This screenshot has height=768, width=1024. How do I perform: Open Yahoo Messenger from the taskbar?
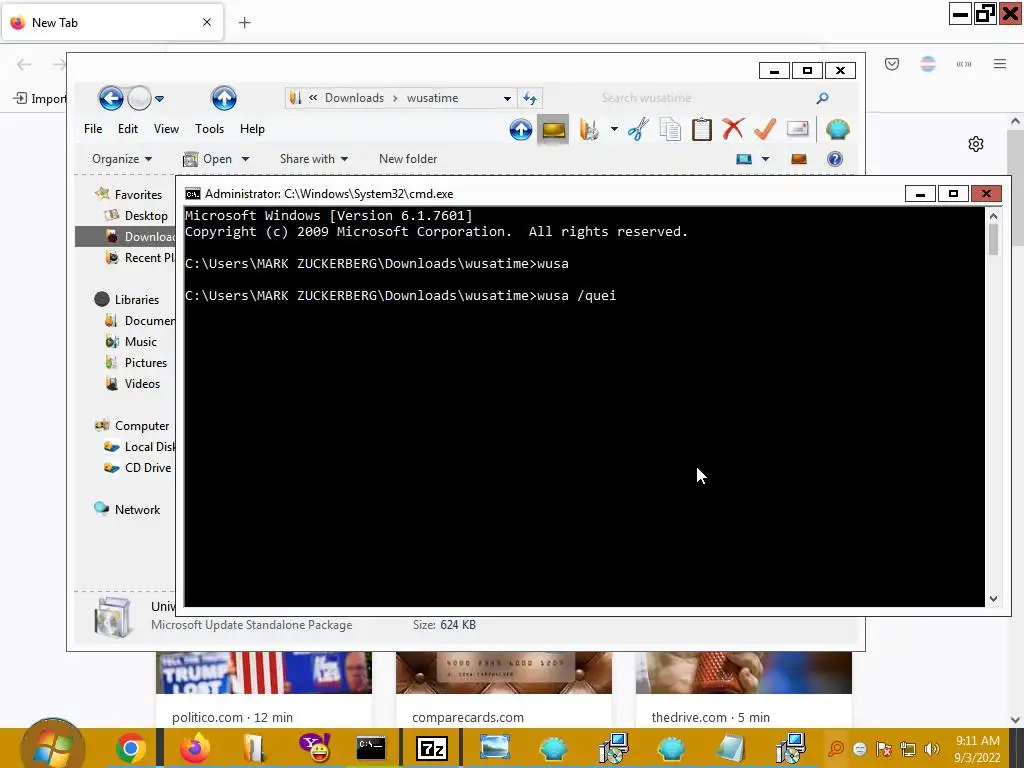[315, 748]
